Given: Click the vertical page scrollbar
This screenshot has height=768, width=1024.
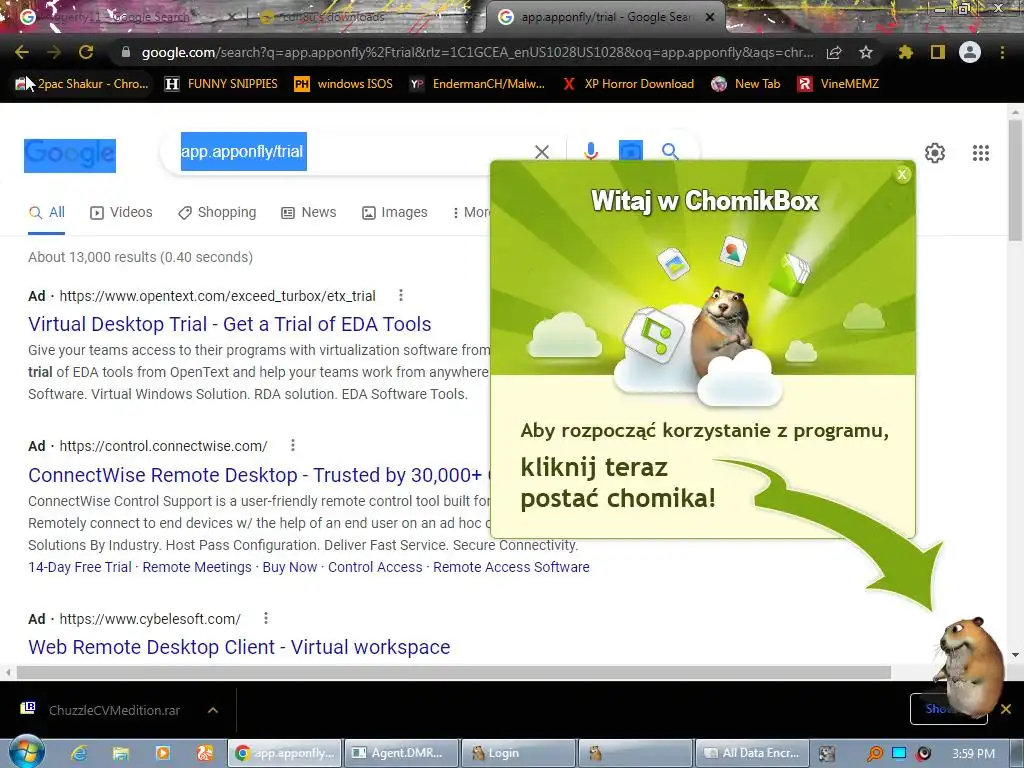Looking at the screenshot, I should pyautogui.click(x=1015, y=180).
